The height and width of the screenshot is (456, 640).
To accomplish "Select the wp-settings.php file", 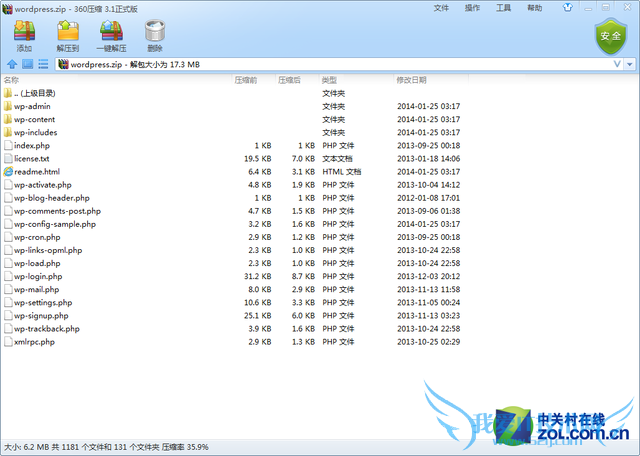I will tap(43, 303).
